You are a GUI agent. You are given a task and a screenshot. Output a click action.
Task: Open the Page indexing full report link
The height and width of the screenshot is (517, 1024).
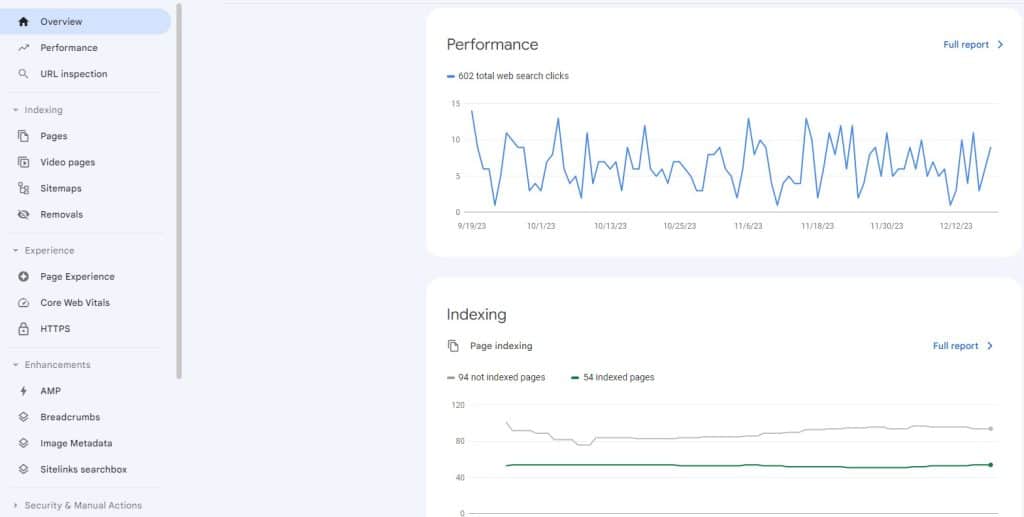pyautogui.click(x=963, y=346)
